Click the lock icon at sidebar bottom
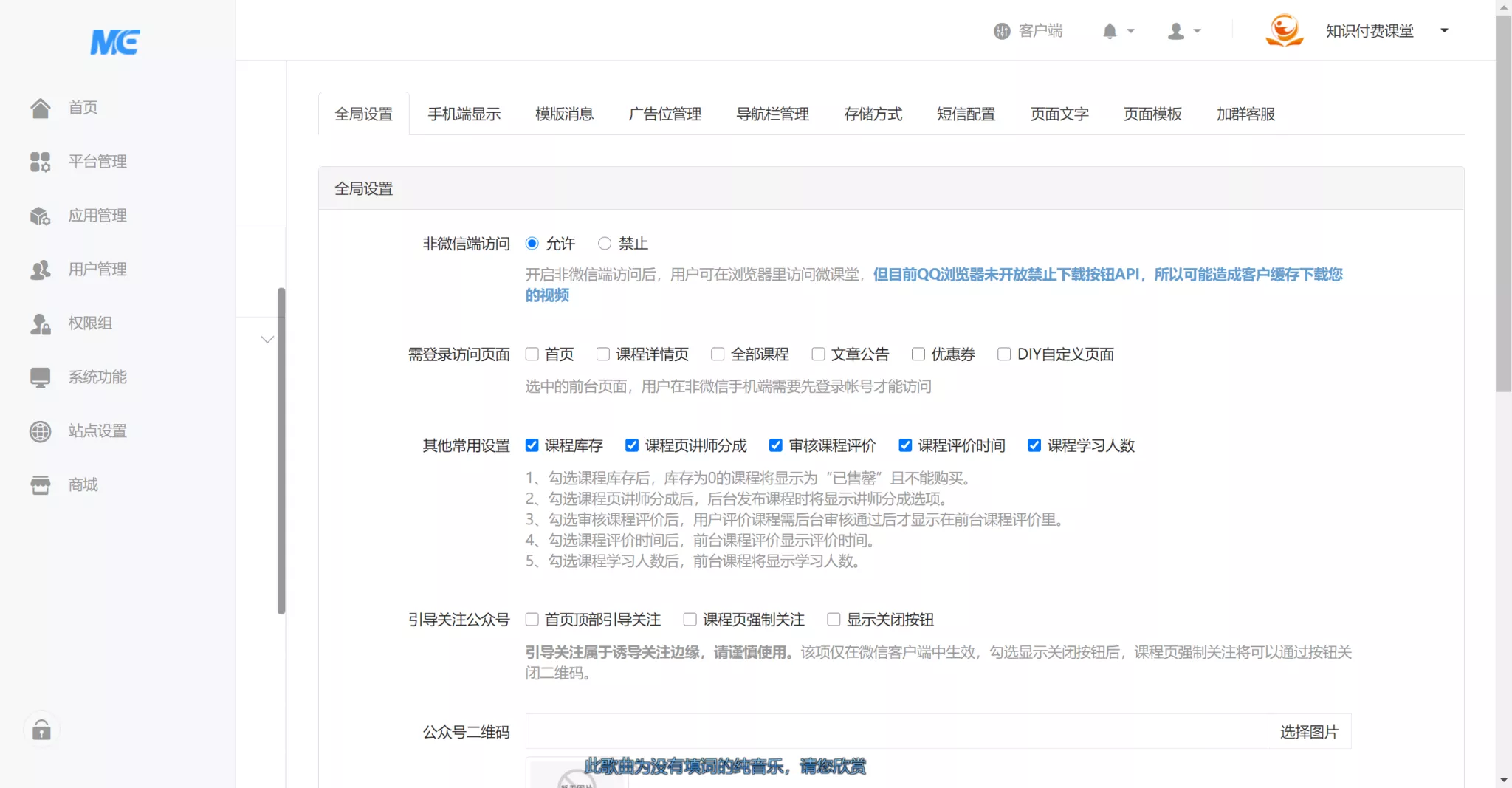 coord(41,730)
